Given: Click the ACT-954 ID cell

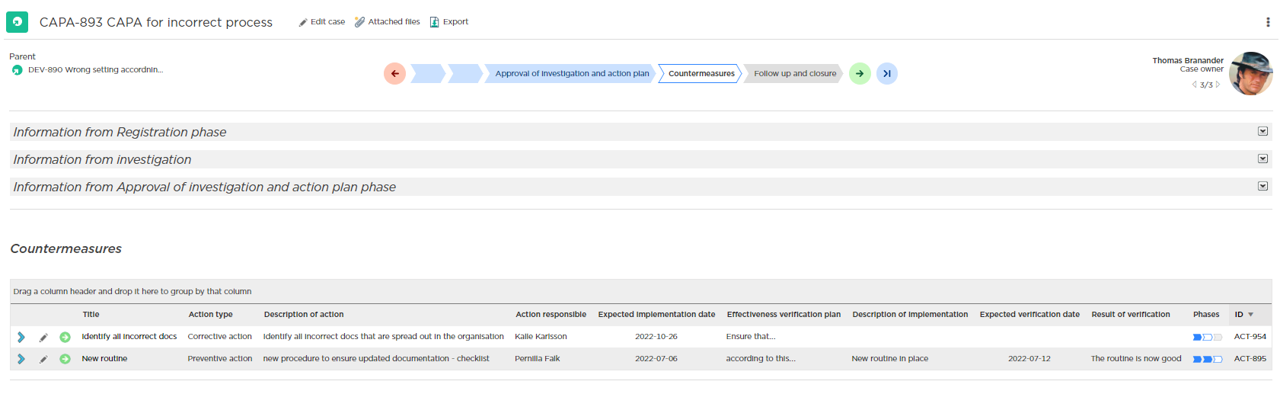Looking at the screenshot, I should (1250, 337).
